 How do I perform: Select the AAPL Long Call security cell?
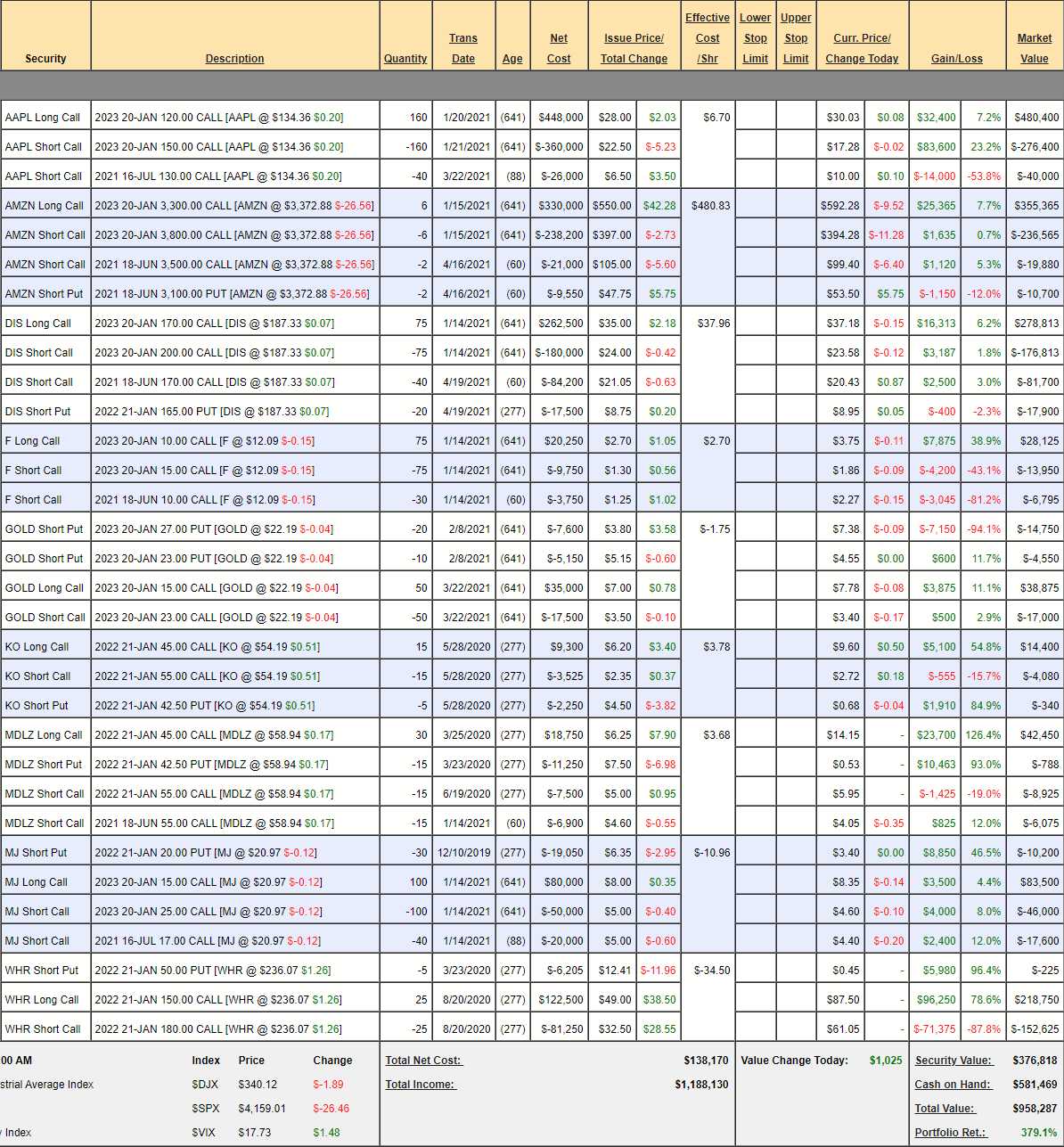tap(43, 118)
